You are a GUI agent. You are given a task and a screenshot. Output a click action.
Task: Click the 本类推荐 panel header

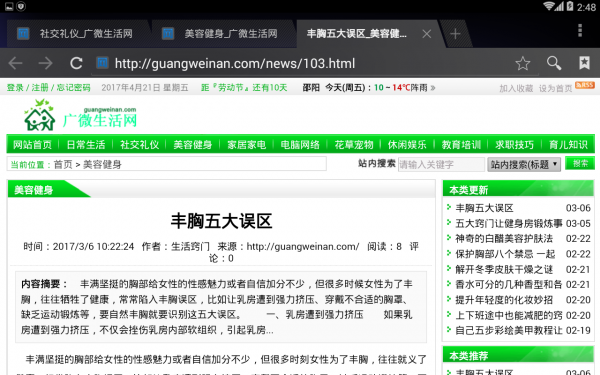point(518,355)
